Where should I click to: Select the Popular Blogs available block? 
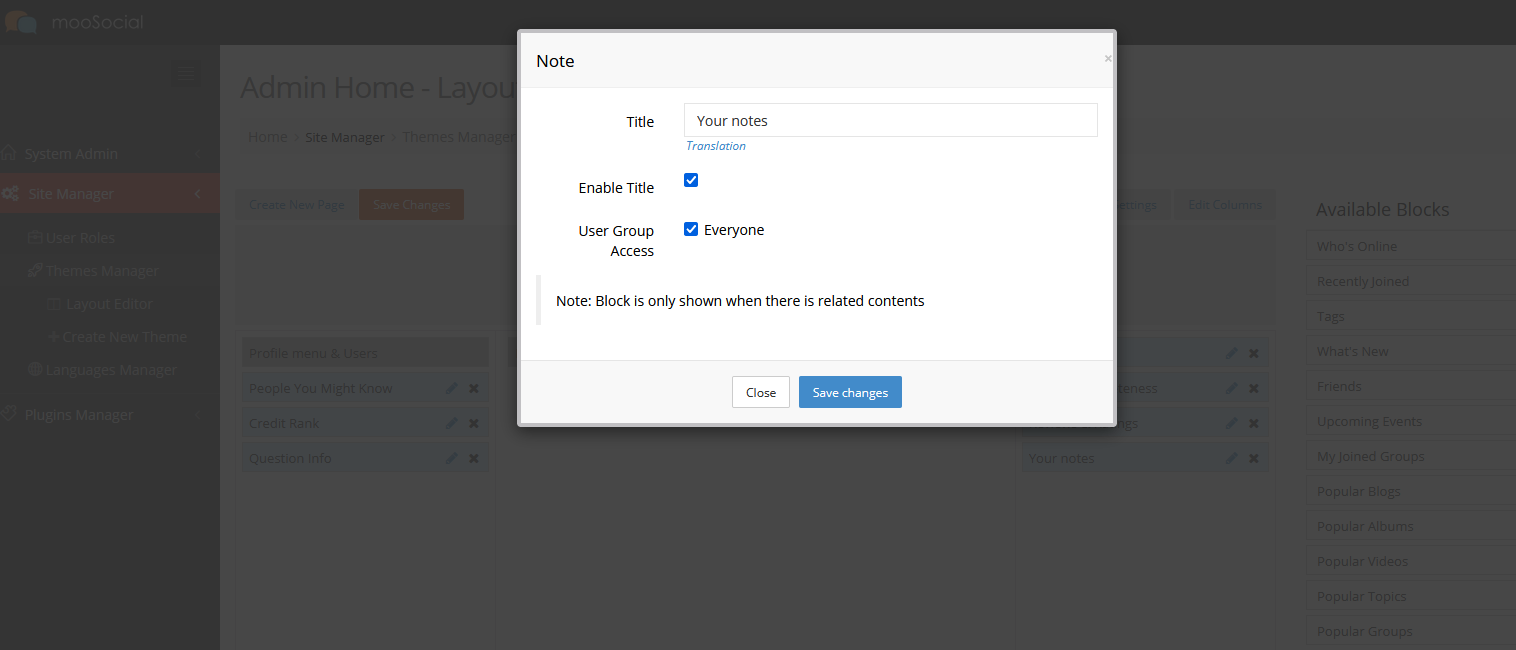(1410, 491)
